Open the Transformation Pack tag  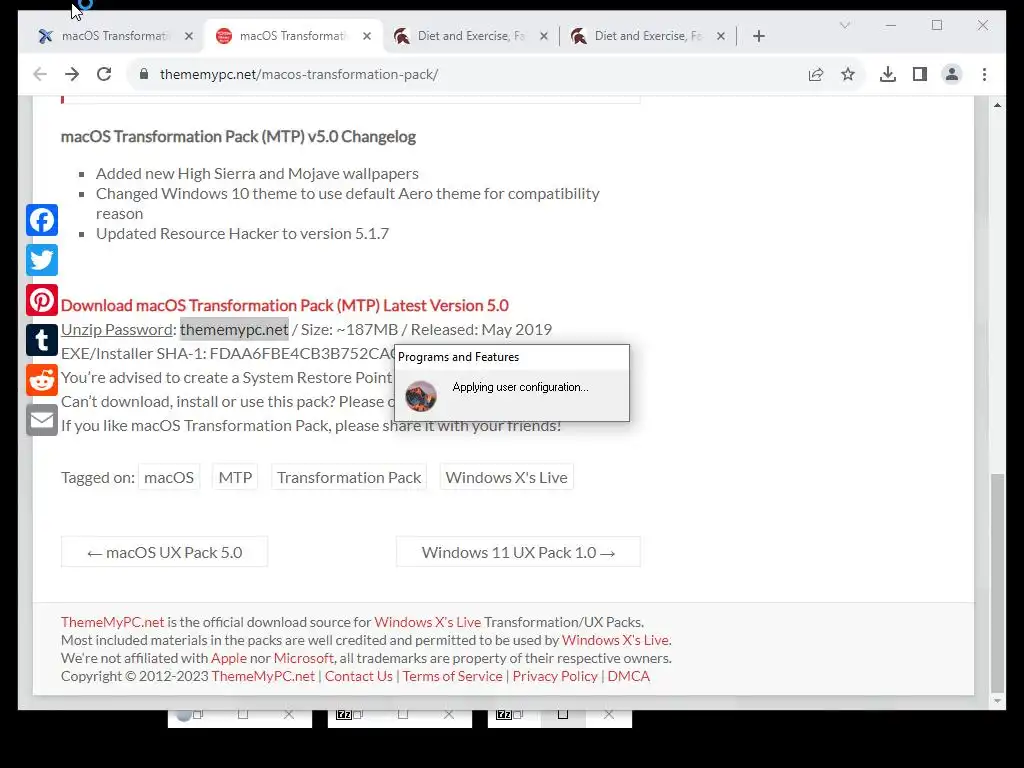tap(349, 477)
